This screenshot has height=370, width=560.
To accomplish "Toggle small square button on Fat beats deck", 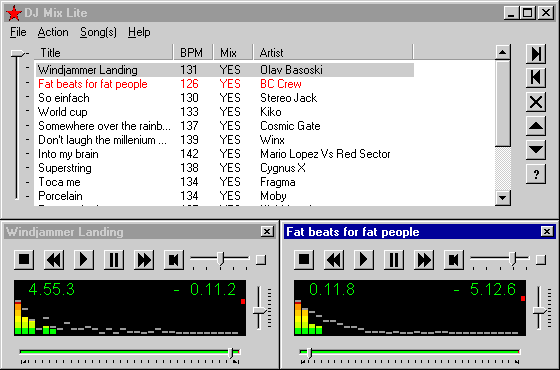I will point(541,260).
